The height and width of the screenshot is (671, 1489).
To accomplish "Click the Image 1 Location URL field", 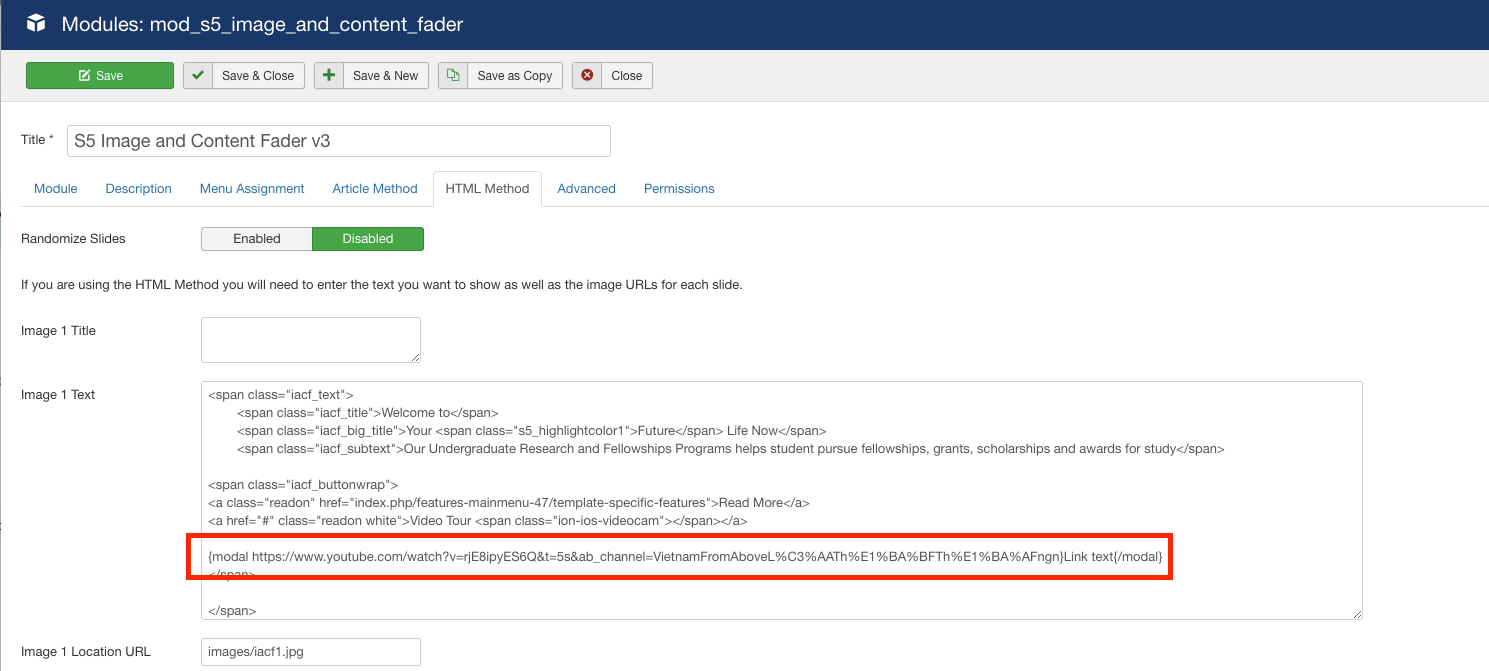I will 311,652.
